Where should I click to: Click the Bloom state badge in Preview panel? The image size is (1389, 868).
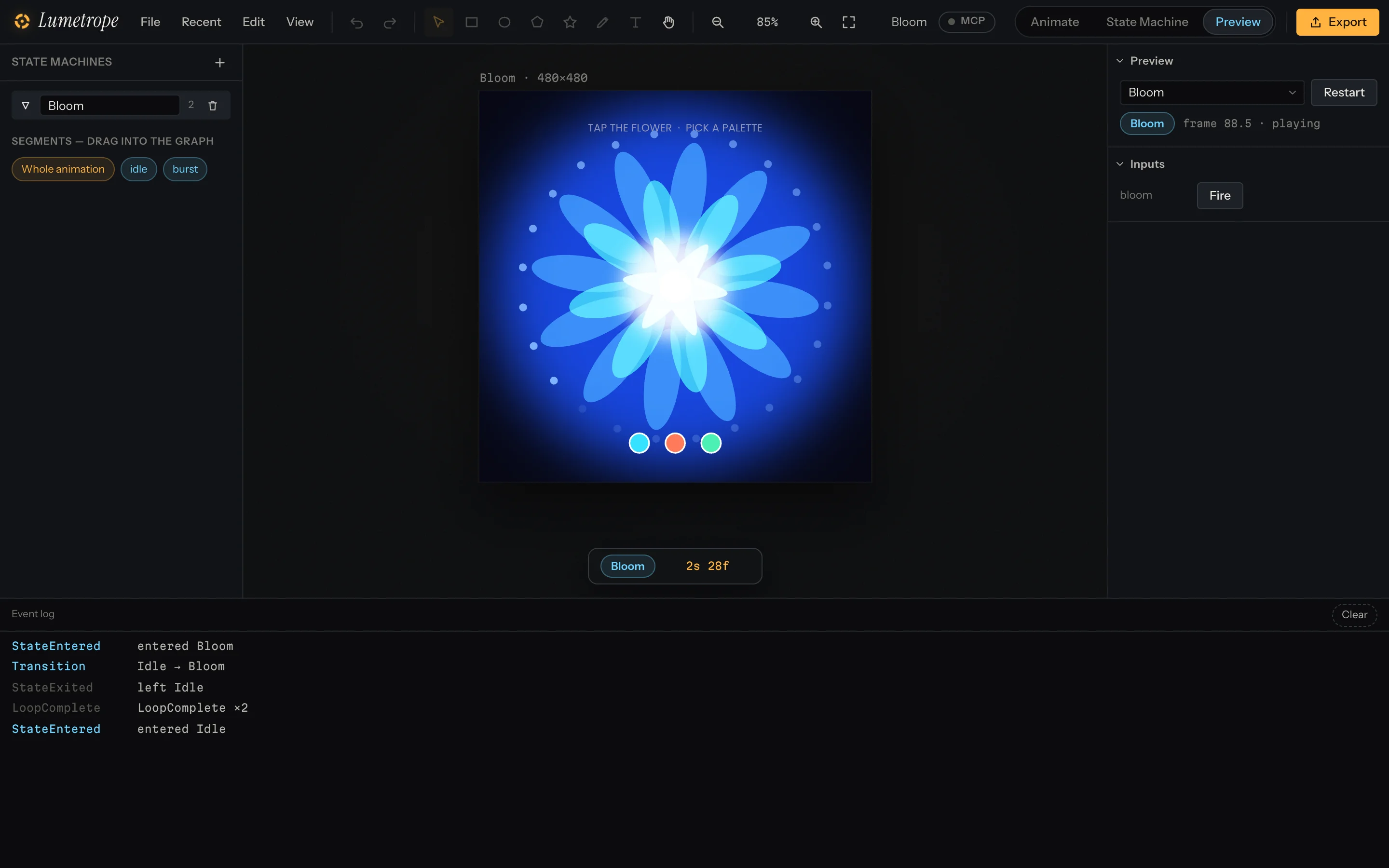(1147, 123)
